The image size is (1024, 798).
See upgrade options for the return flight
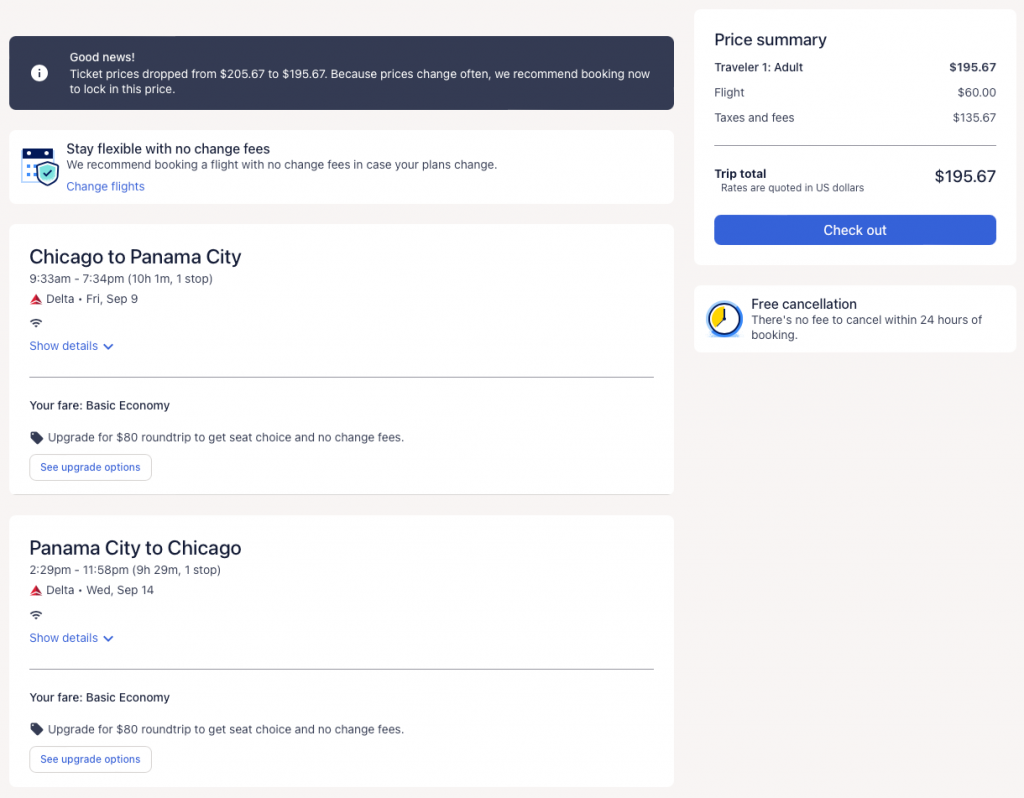tap(90, 760)
